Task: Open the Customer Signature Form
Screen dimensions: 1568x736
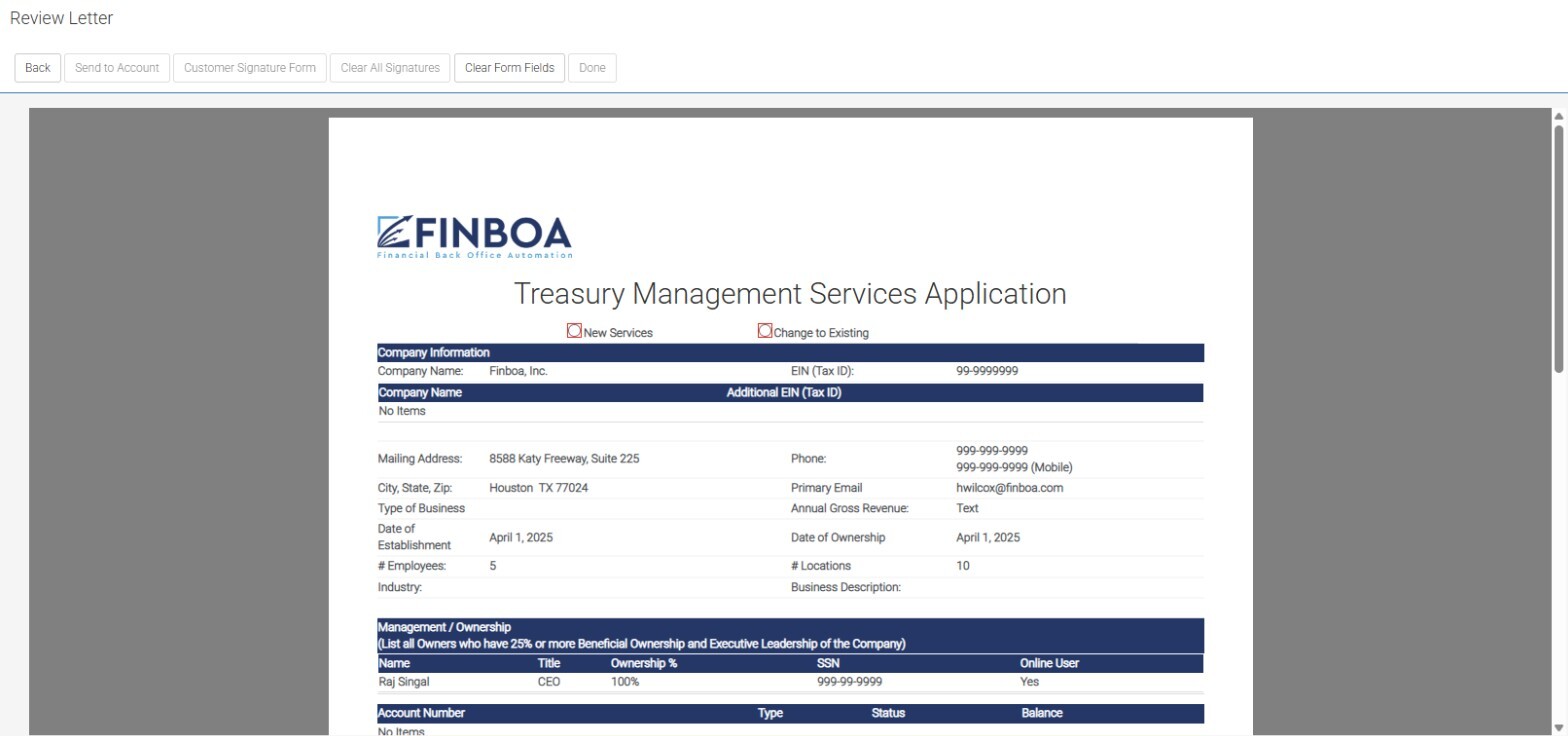Action: [x=249, y=68]
